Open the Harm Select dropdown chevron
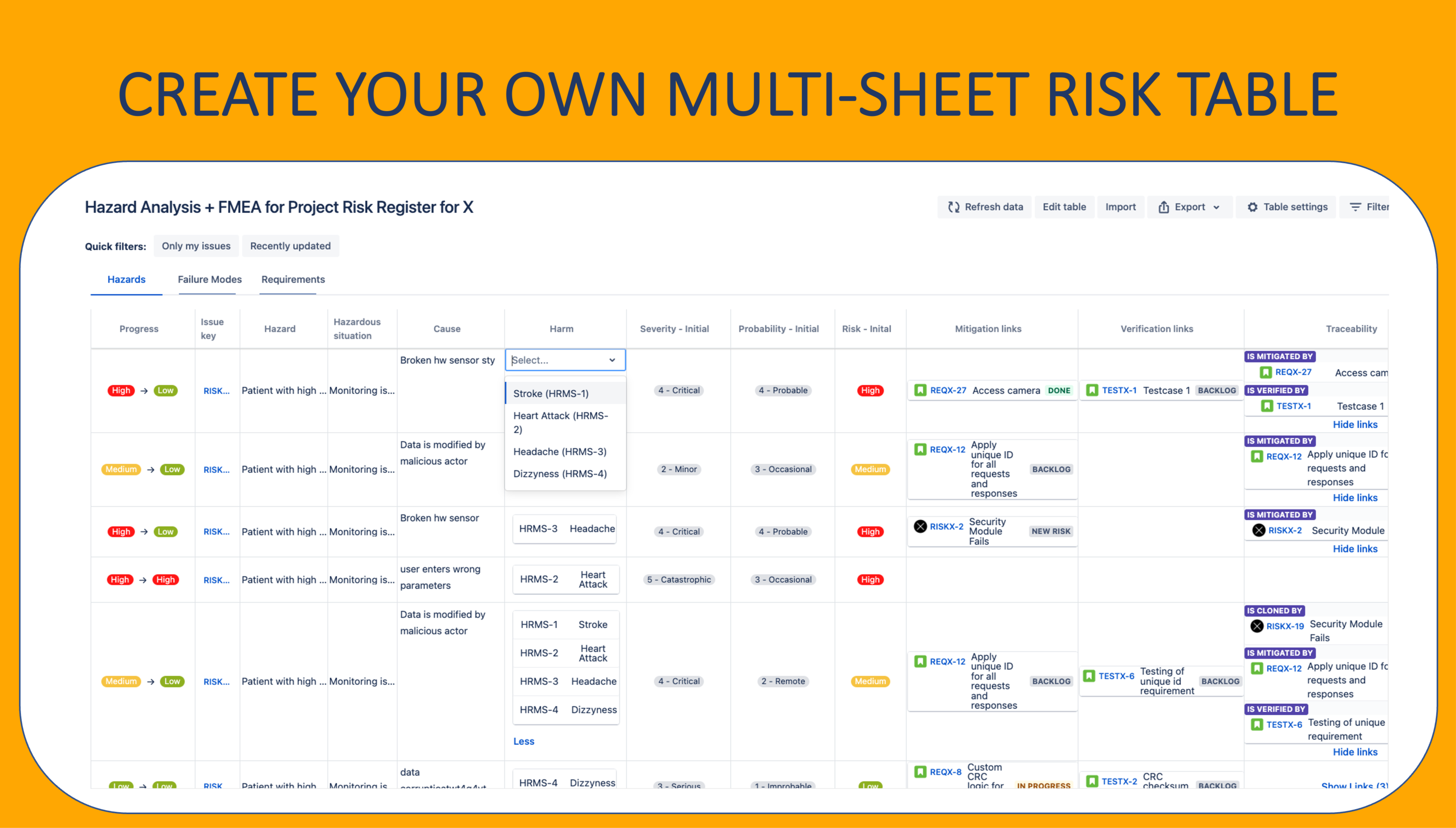This screenshot has height=828, width=1456. pos(612,360)
